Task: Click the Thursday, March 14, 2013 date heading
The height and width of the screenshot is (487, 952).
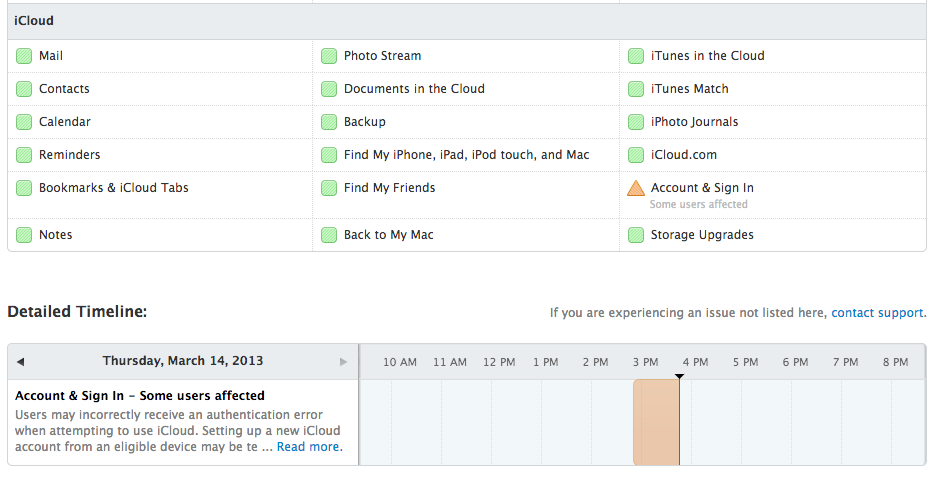Action: click(x=183, y=361)
